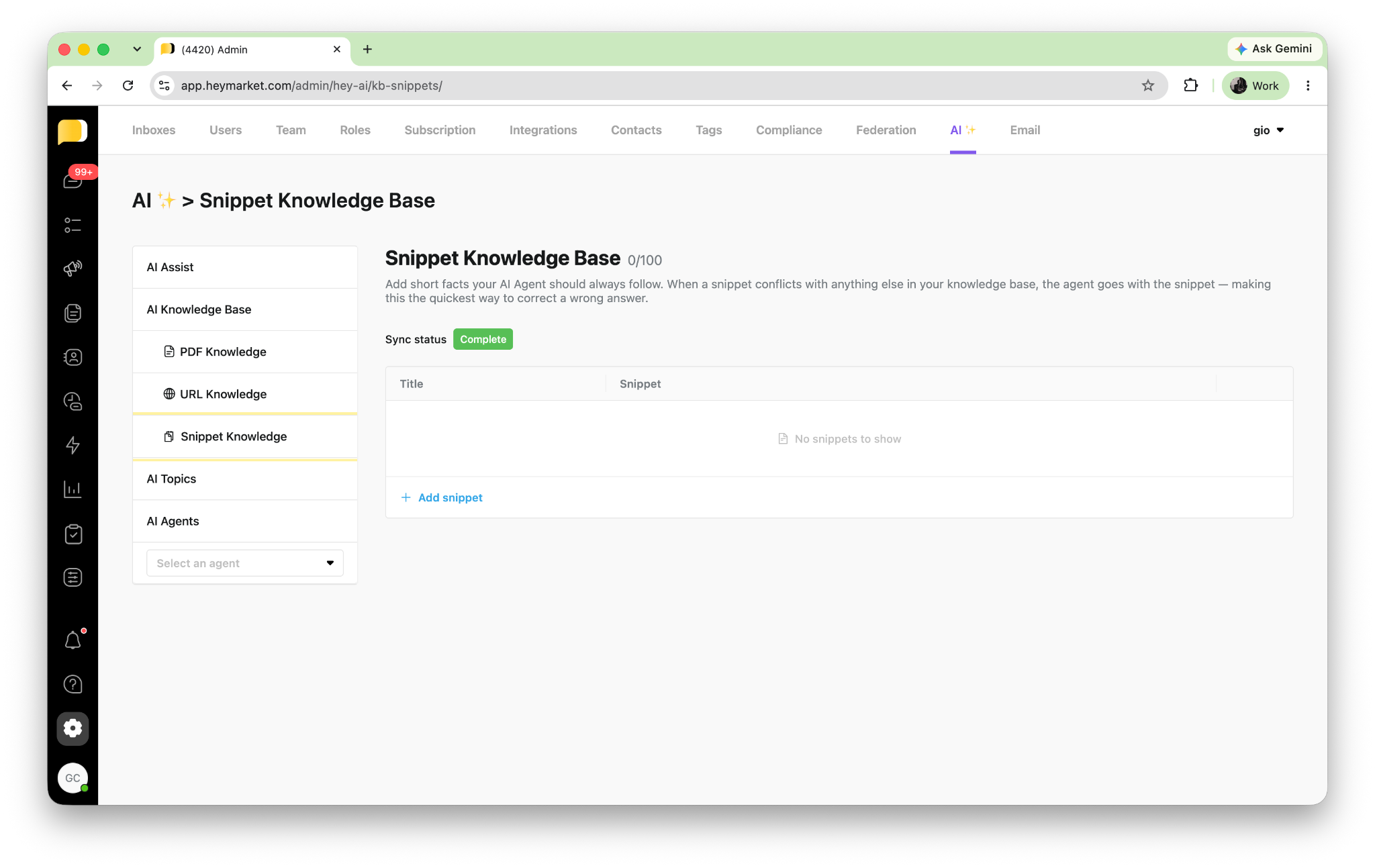The width and height of the screenshot is (1375, 868).
Task: Click the notifications bell icon
Action: click(x=73, y=640)
